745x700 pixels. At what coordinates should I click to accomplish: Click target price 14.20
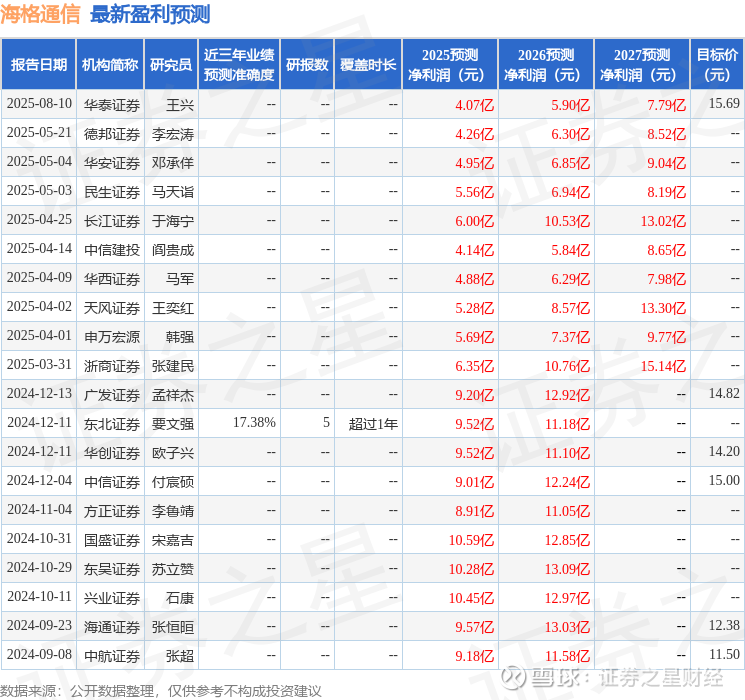click(724, 451)
